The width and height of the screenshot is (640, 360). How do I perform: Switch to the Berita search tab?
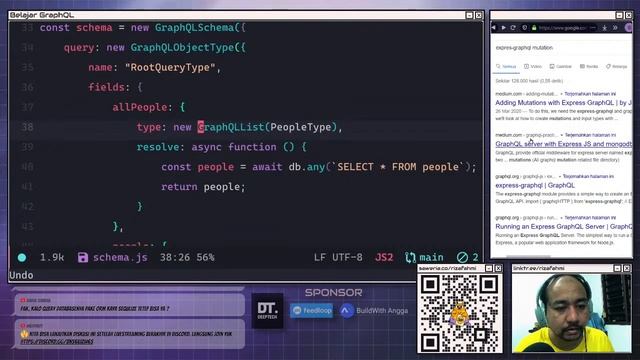(x=589, y=67)
